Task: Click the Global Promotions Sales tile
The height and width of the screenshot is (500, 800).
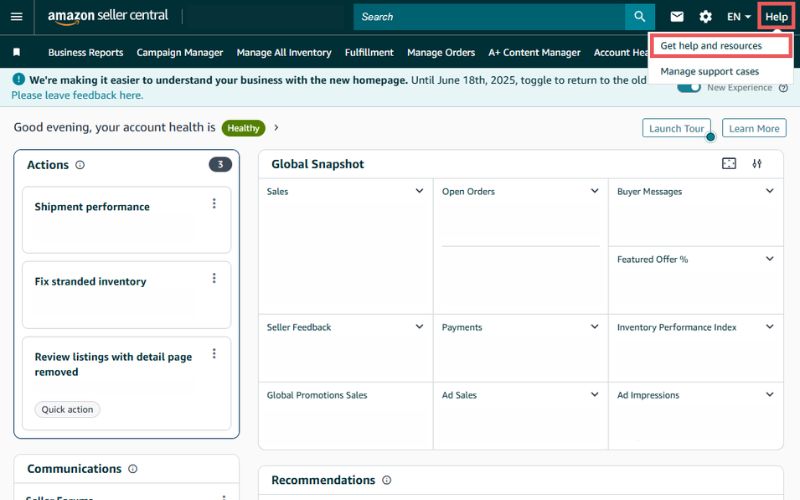Action: click(x=345, y=415)
